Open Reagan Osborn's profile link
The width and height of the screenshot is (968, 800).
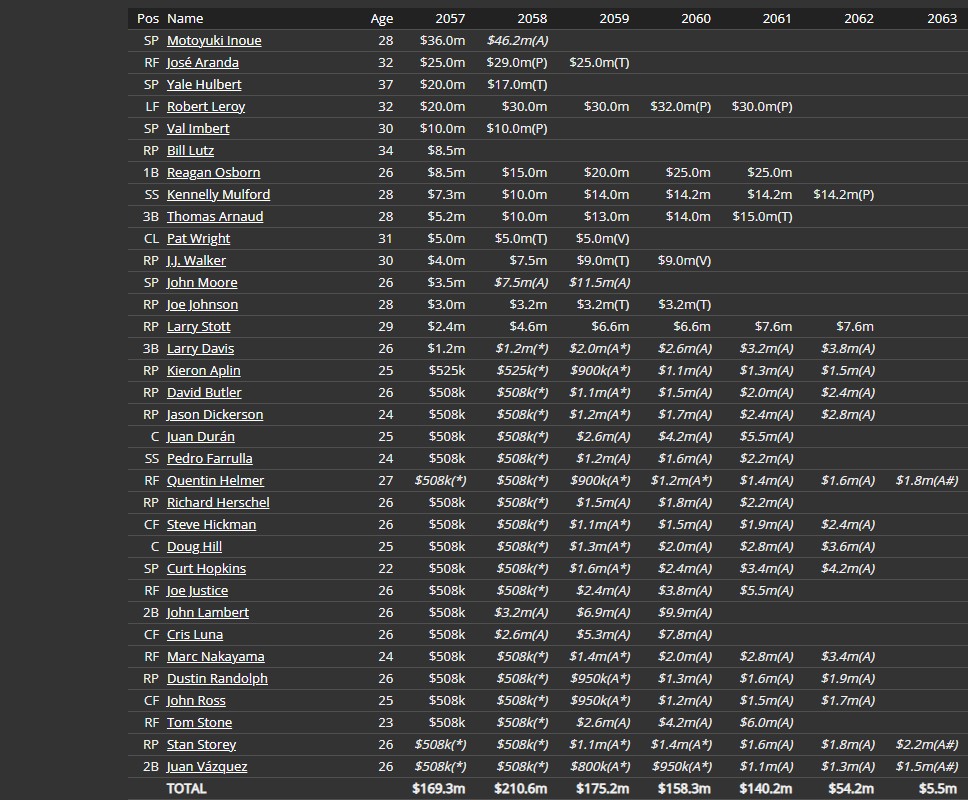pos(213,173)
